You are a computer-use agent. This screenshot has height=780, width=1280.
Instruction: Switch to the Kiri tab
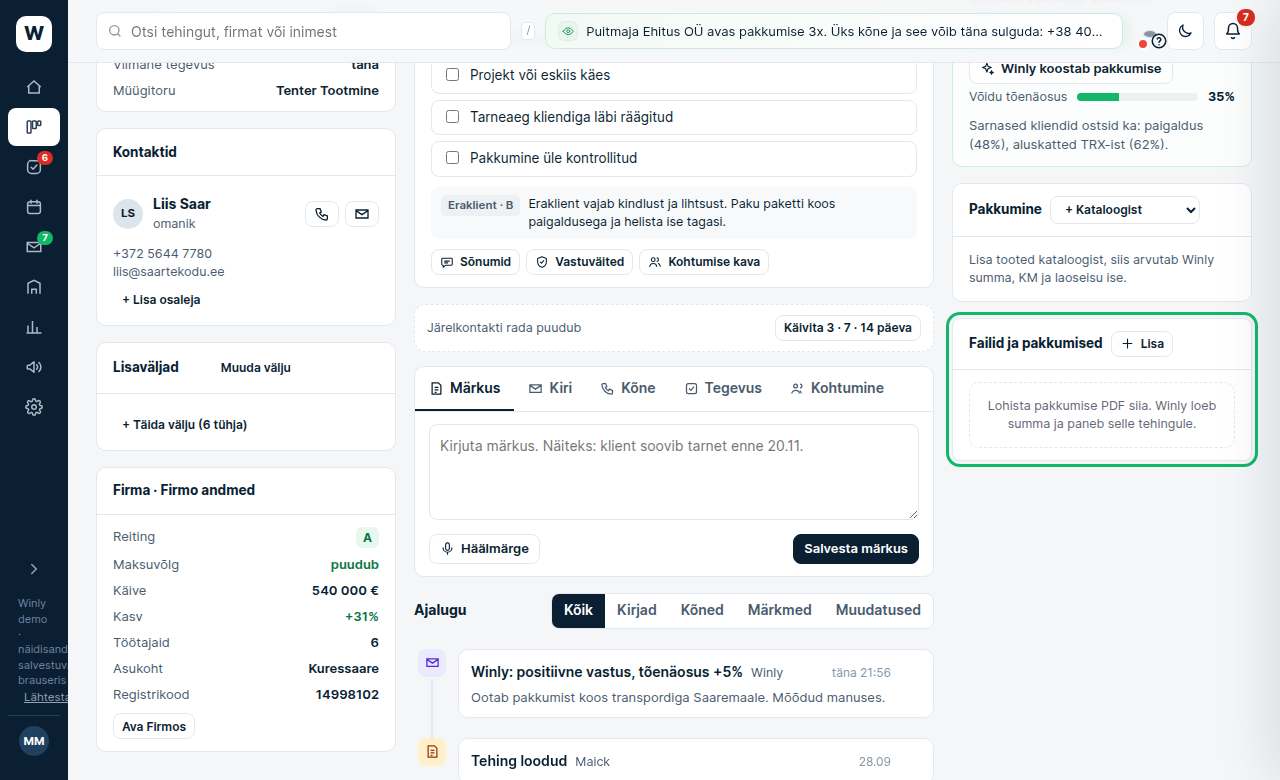(x=550, y=388)
